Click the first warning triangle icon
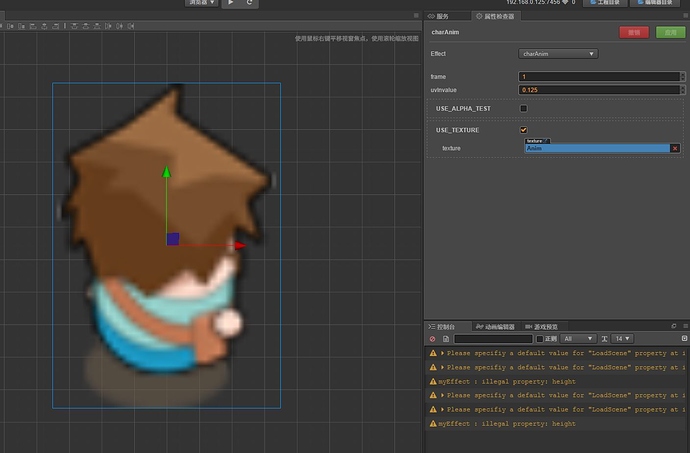690x453 pixels. pos(433,353)
